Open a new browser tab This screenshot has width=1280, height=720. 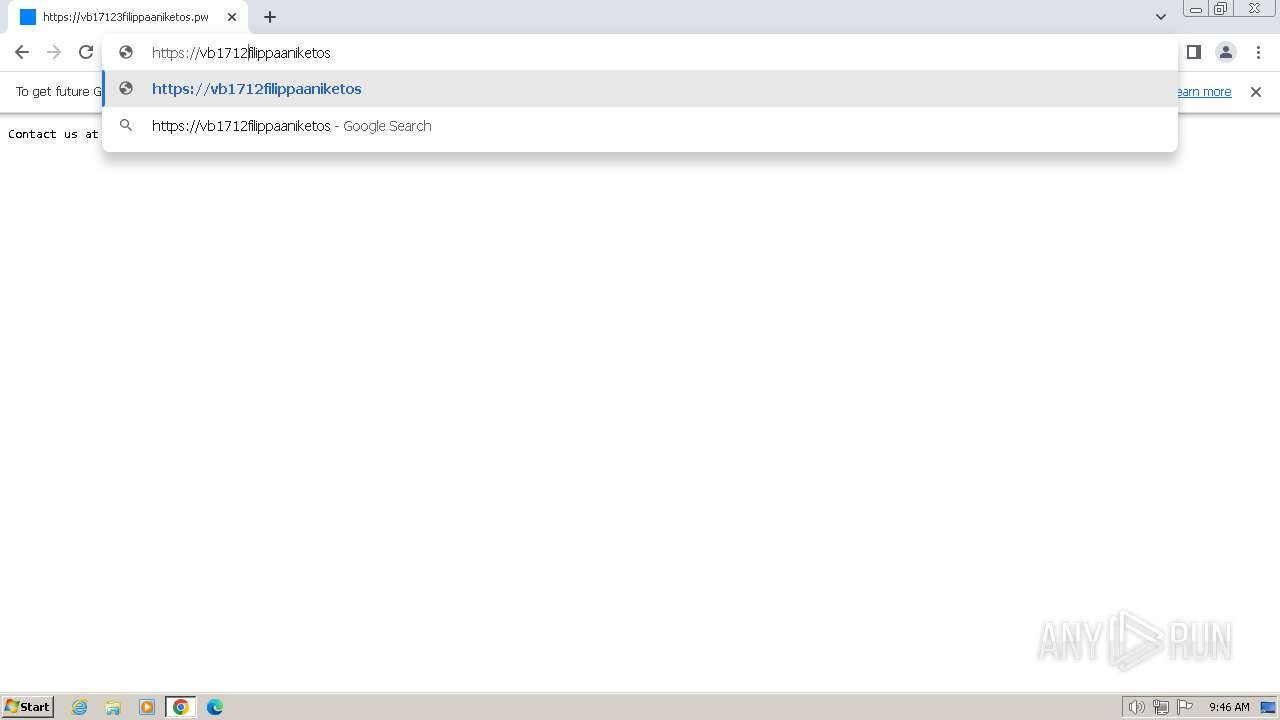coord(270,17)
